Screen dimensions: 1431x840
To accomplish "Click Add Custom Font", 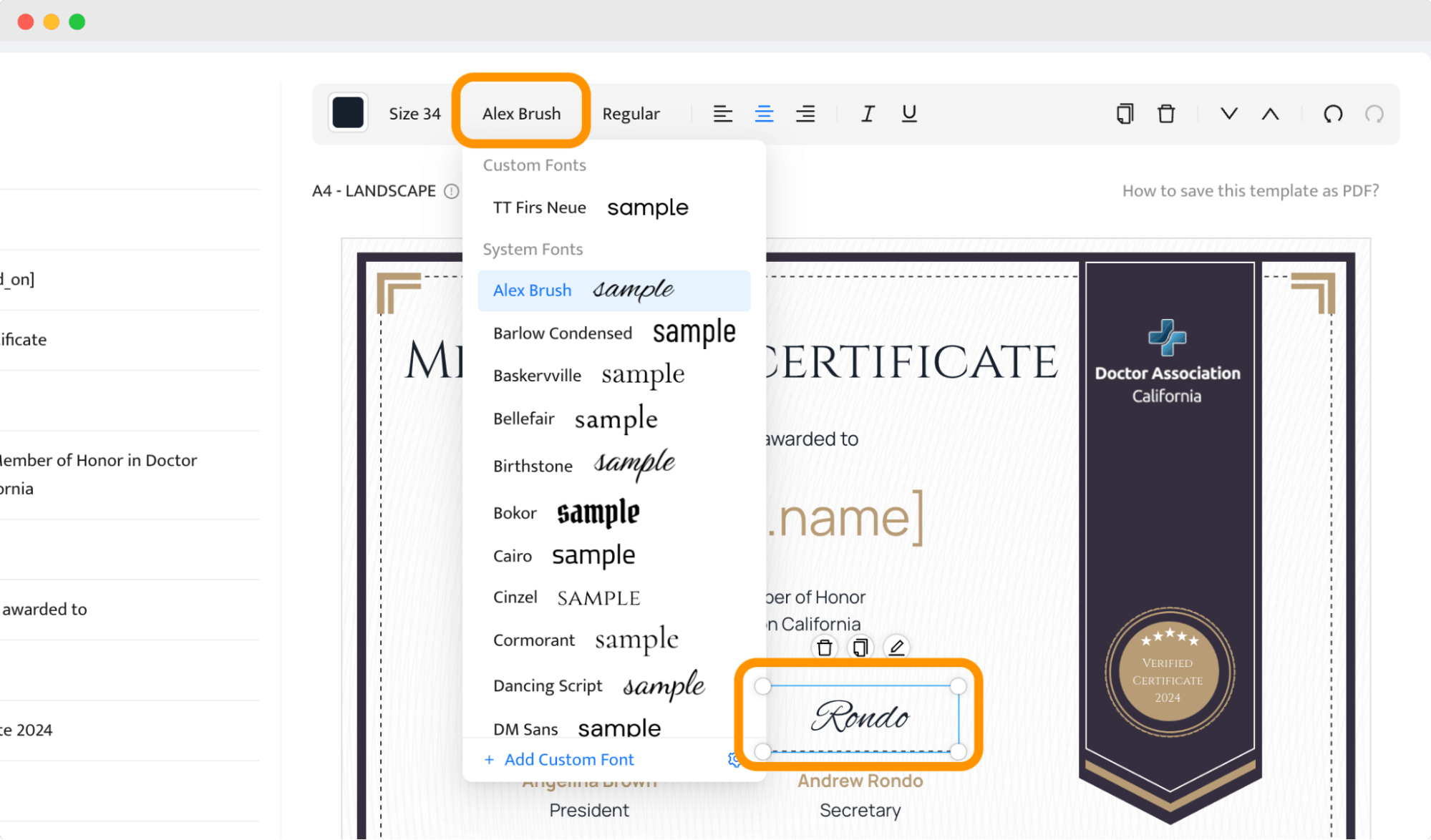I will point(559,760).
